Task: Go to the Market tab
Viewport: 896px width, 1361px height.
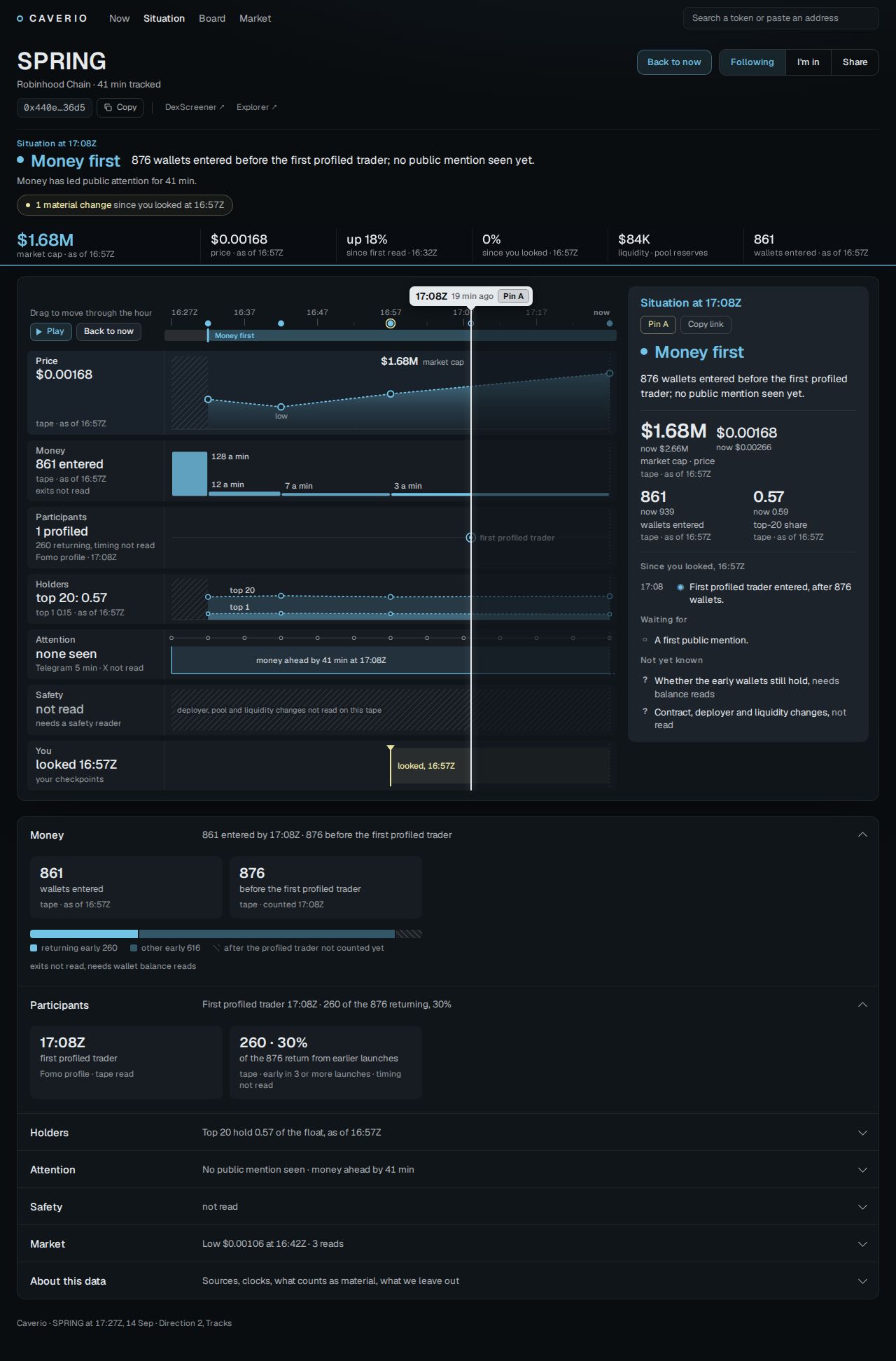Action: pos(255,18)
